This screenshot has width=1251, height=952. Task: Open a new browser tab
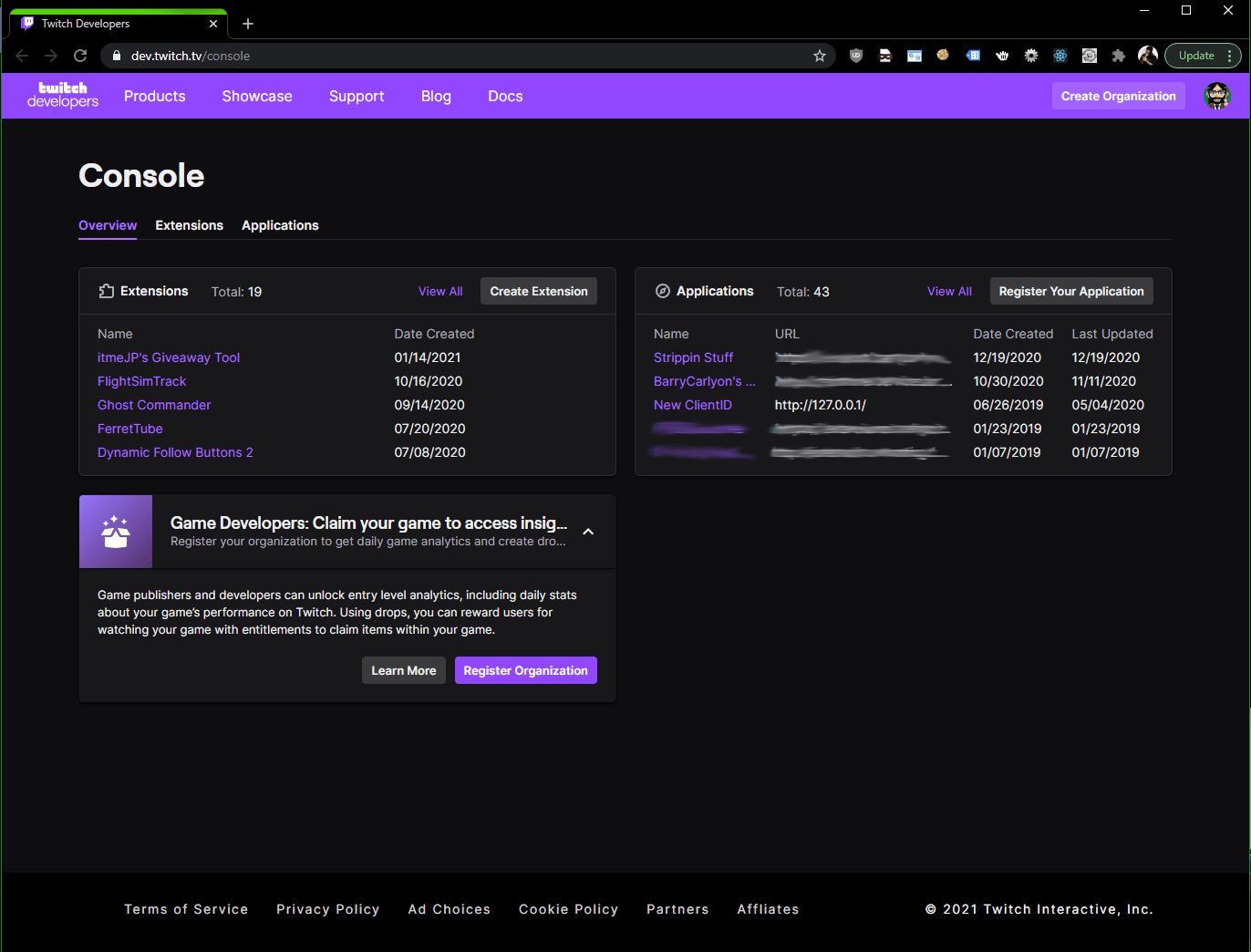pyautogui.click(x=248, y=24)
